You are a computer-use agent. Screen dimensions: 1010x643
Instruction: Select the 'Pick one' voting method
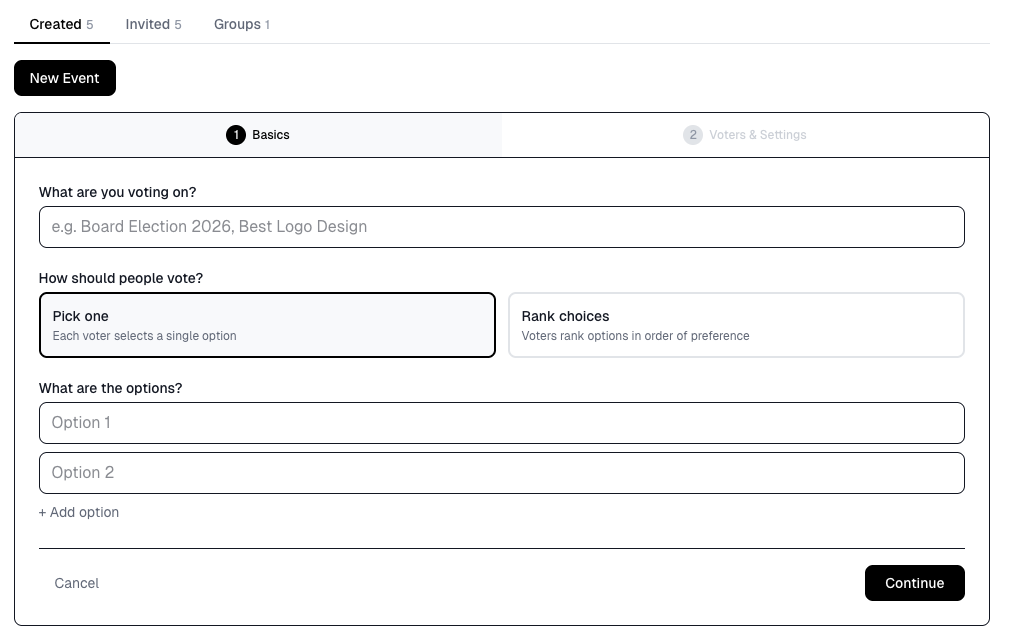point(267,325)
